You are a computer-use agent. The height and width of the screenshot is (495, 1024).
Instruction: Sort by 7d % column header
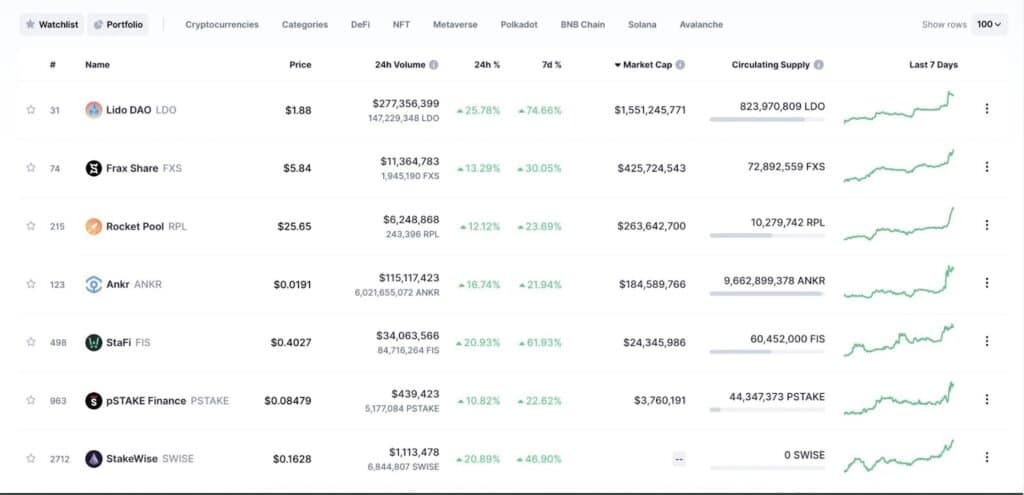pos(551,65)
